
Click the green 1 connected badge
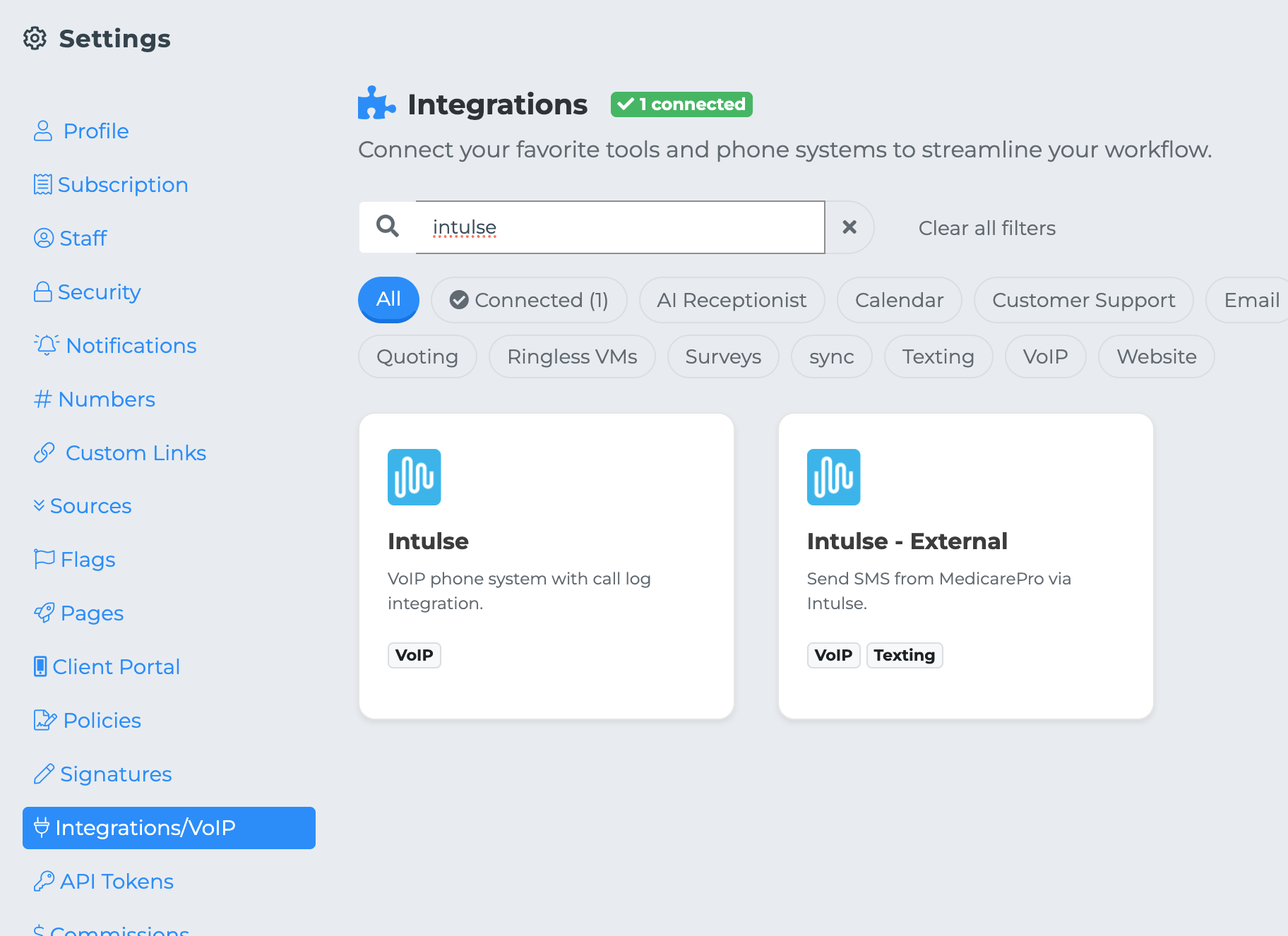681,104
